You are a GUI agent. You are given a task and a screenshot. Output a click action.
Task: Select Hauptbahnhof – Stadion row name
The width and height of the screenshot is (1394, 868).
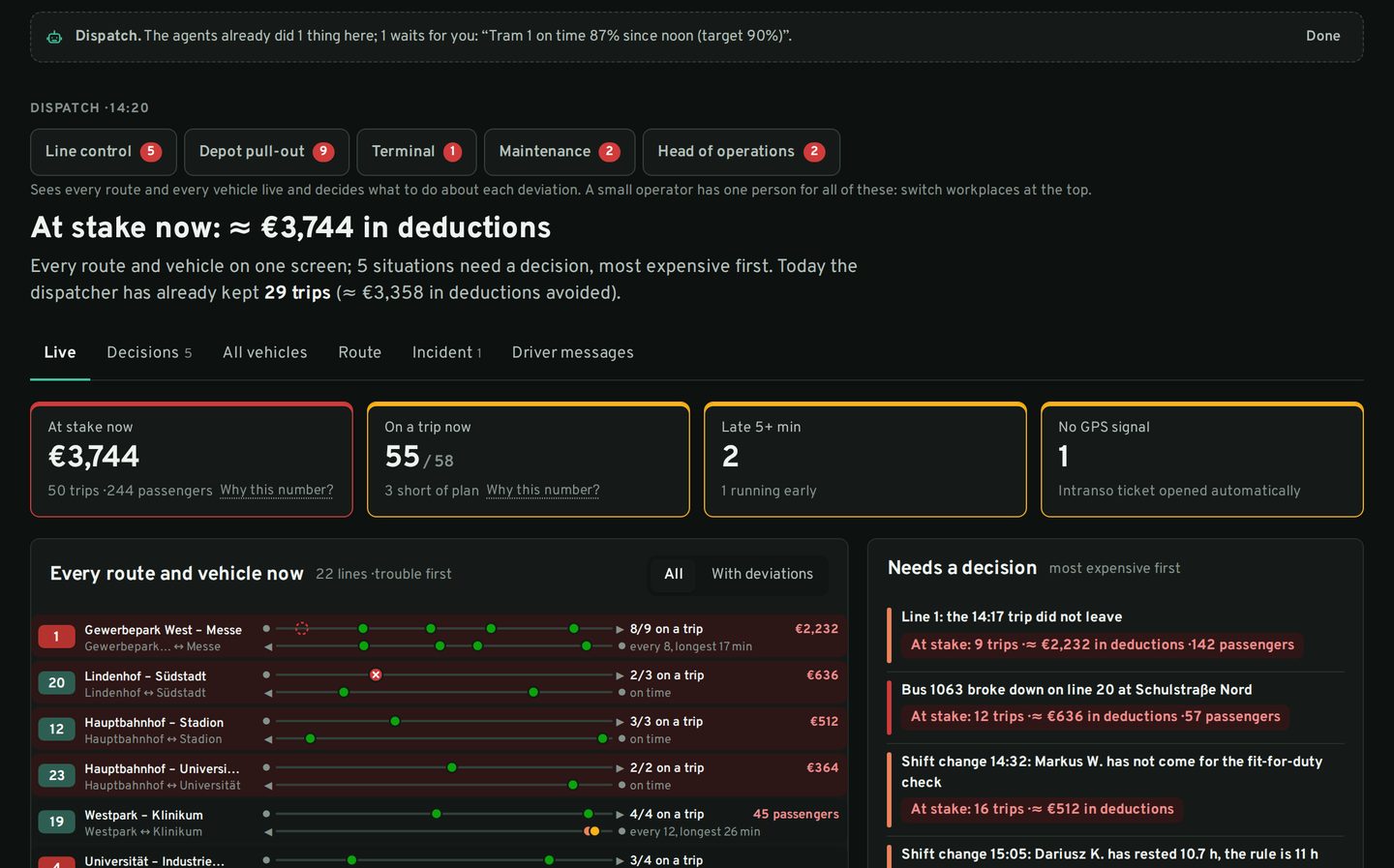click(x=154, y=723)
